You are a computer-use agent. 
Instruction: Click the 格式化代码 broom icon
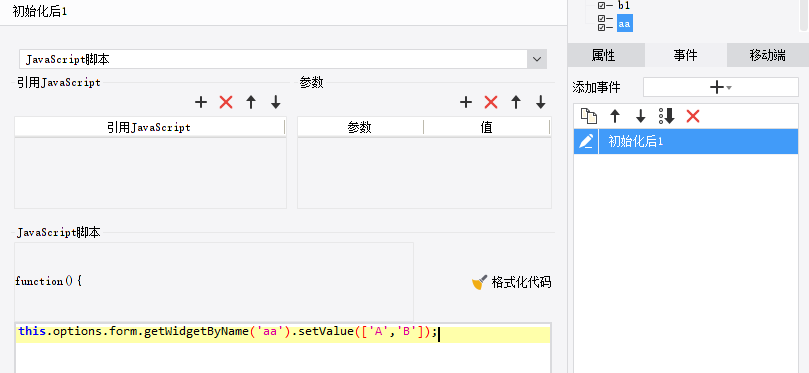tap(480, 282)
